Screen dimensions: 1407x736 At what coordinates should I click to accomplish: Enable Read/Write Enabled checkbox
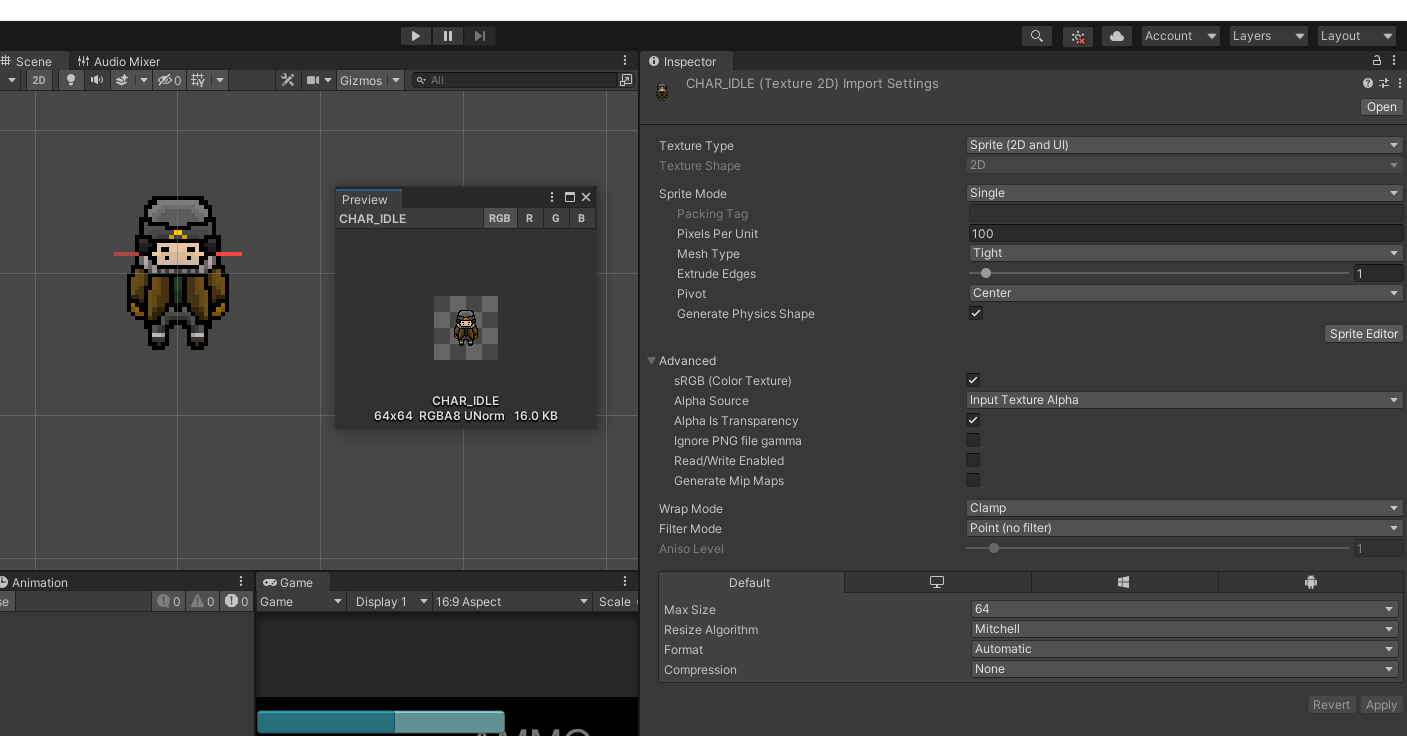973,460
